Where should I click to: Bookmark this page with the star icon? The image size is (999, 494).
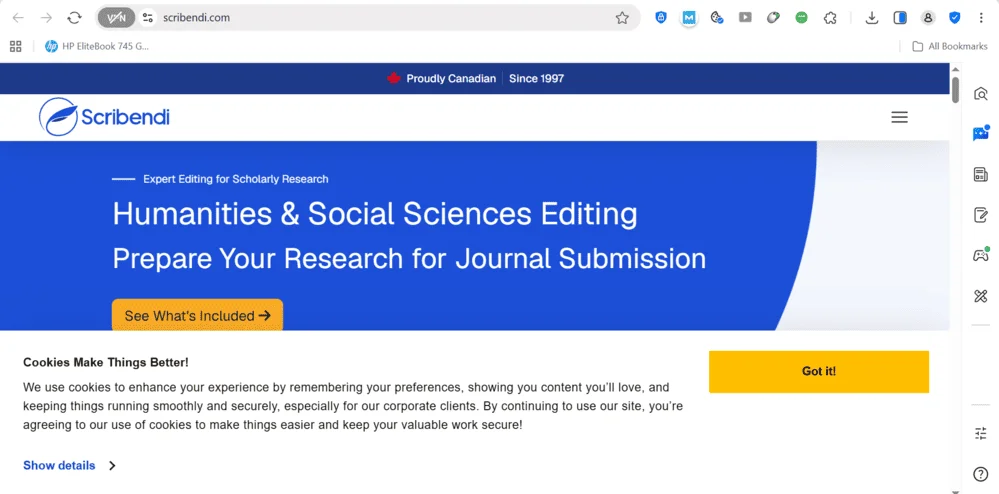coord(622,18)
